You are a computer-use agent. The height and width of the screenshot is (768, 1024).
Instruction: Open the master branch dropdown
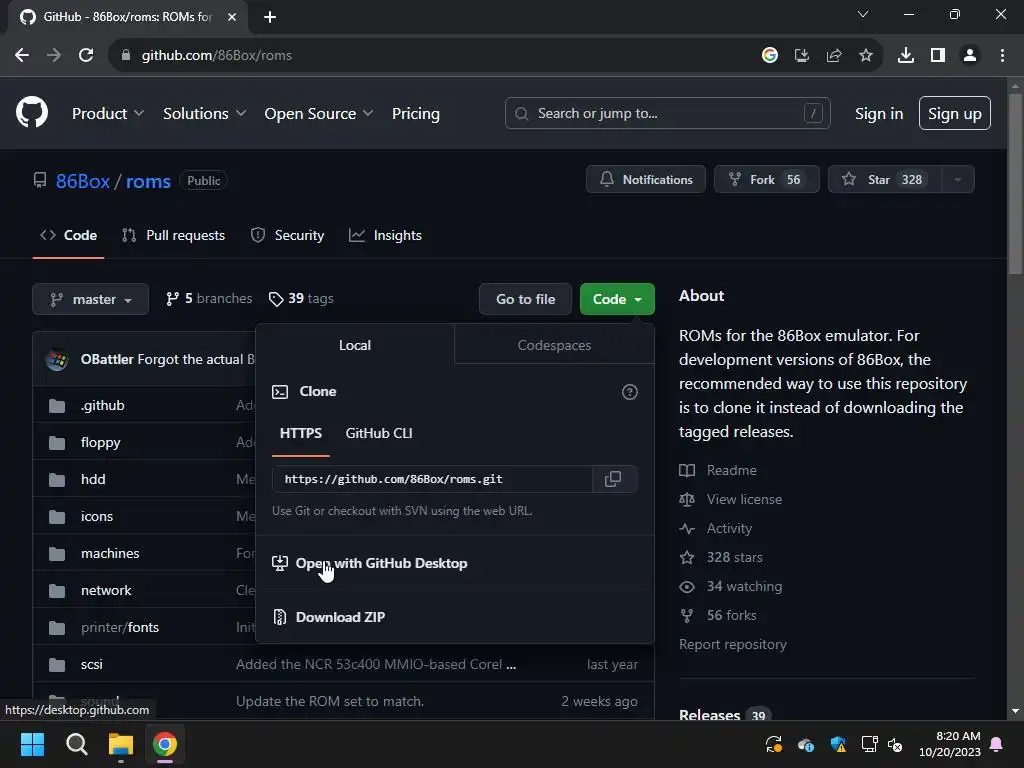point(91,299)
